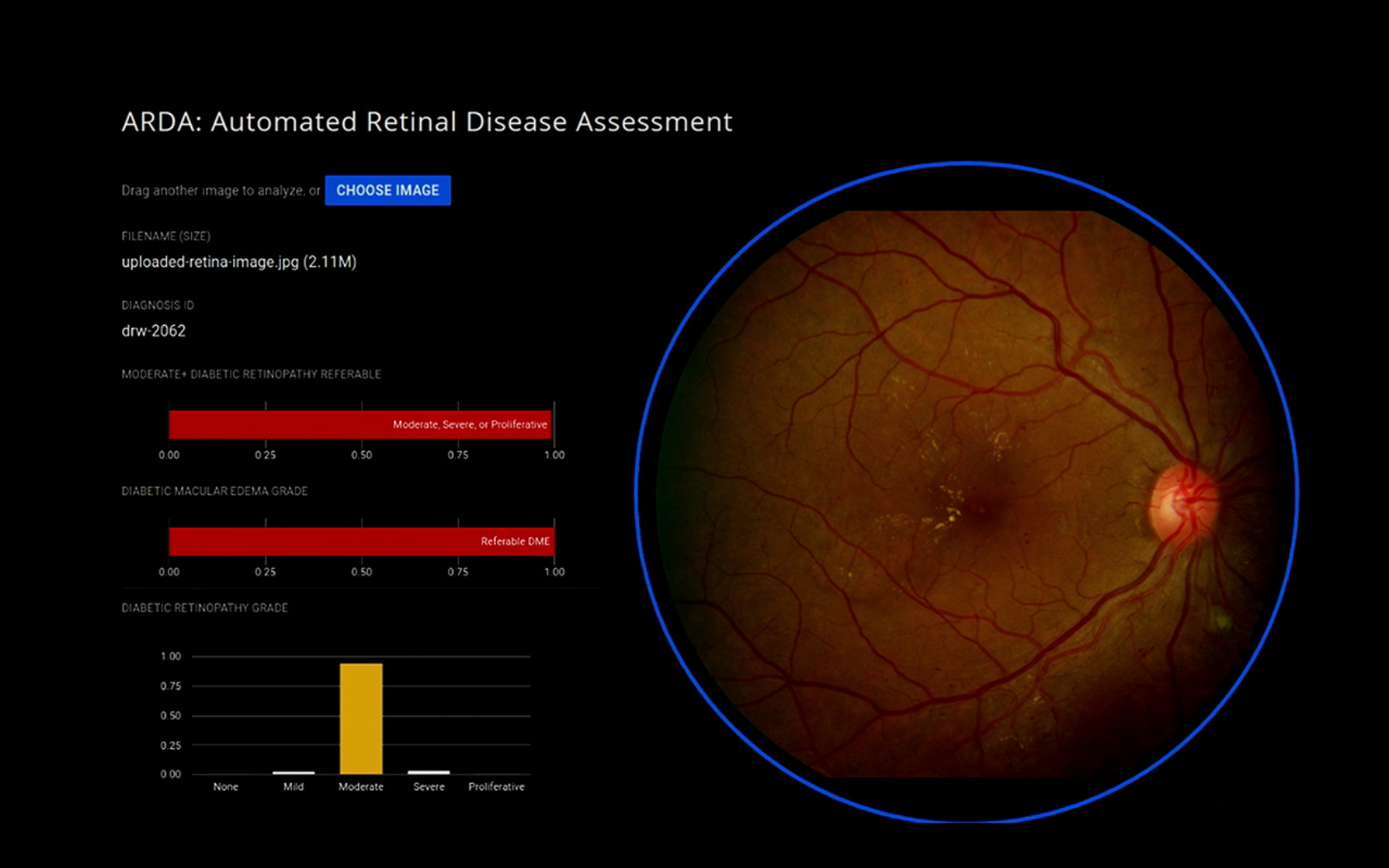Select the diagnosis ID drw-2062
Viewport: 1389px width, 868px height.
tap(154, 331)
